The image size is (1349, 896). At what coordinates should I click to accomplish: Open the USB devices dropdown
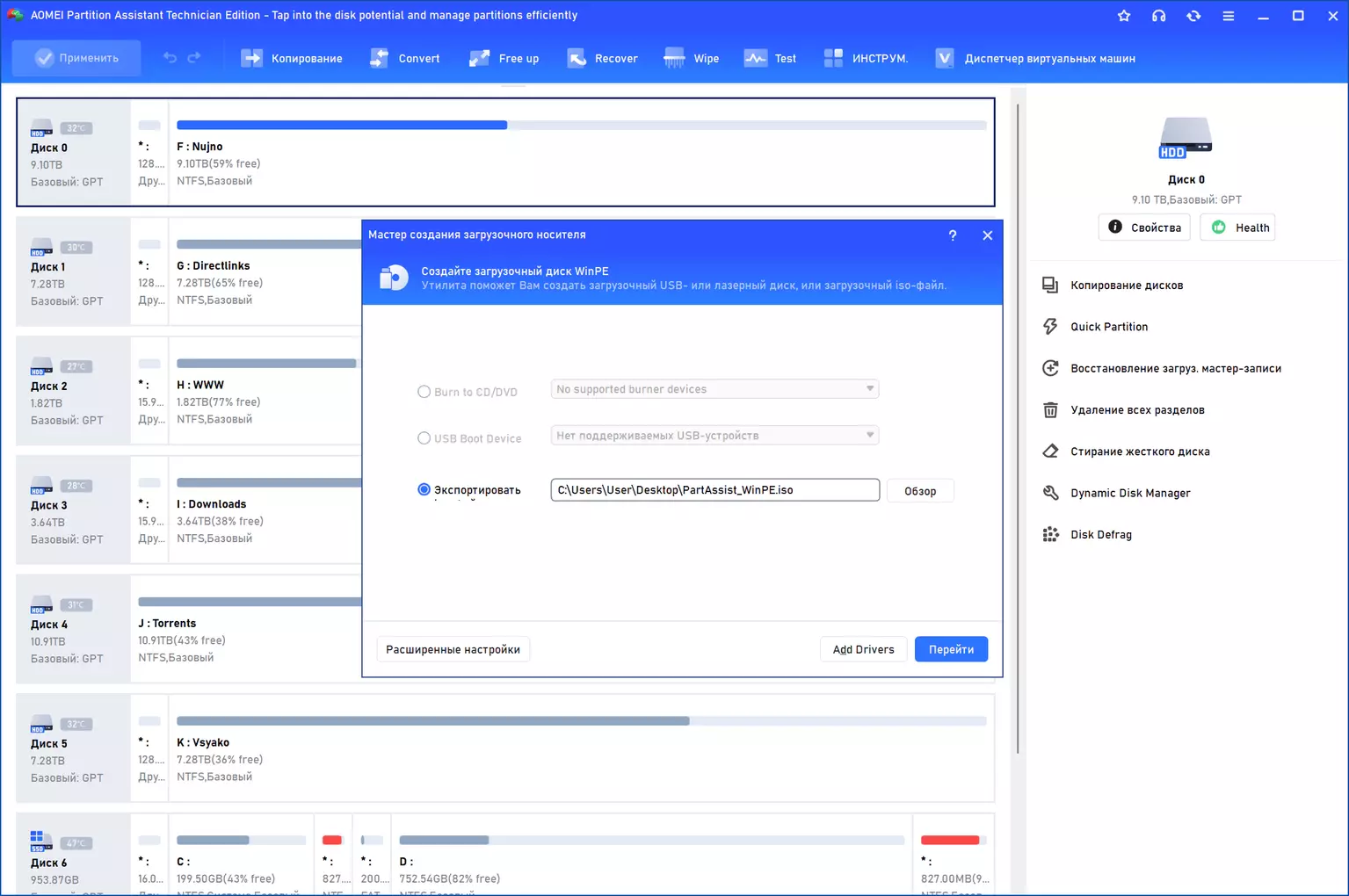pyautogui.click(x=714, y=436)
